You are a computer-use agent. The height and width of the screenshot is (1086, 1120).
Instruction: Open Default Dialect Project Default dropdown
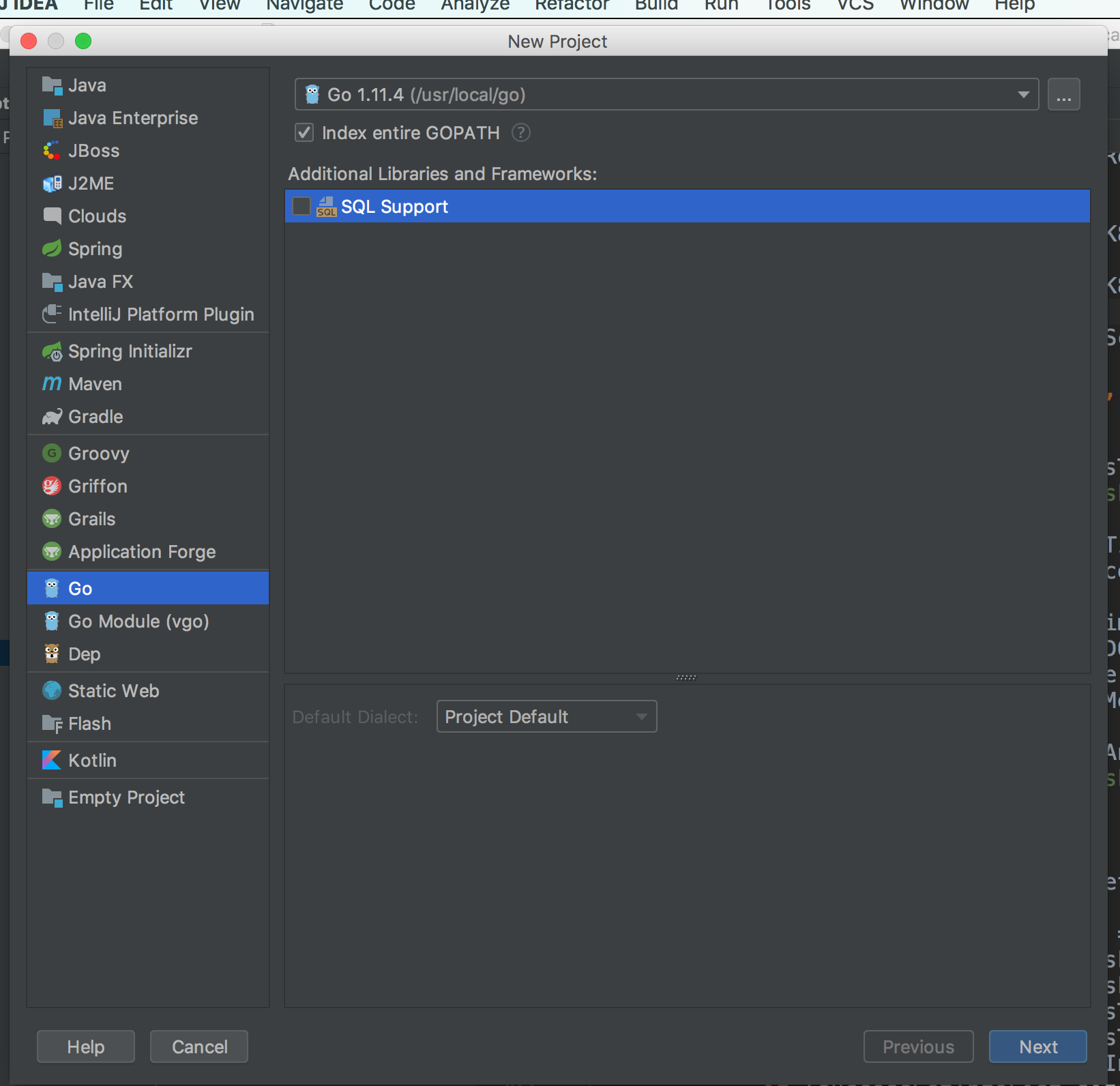pos(546,716)
